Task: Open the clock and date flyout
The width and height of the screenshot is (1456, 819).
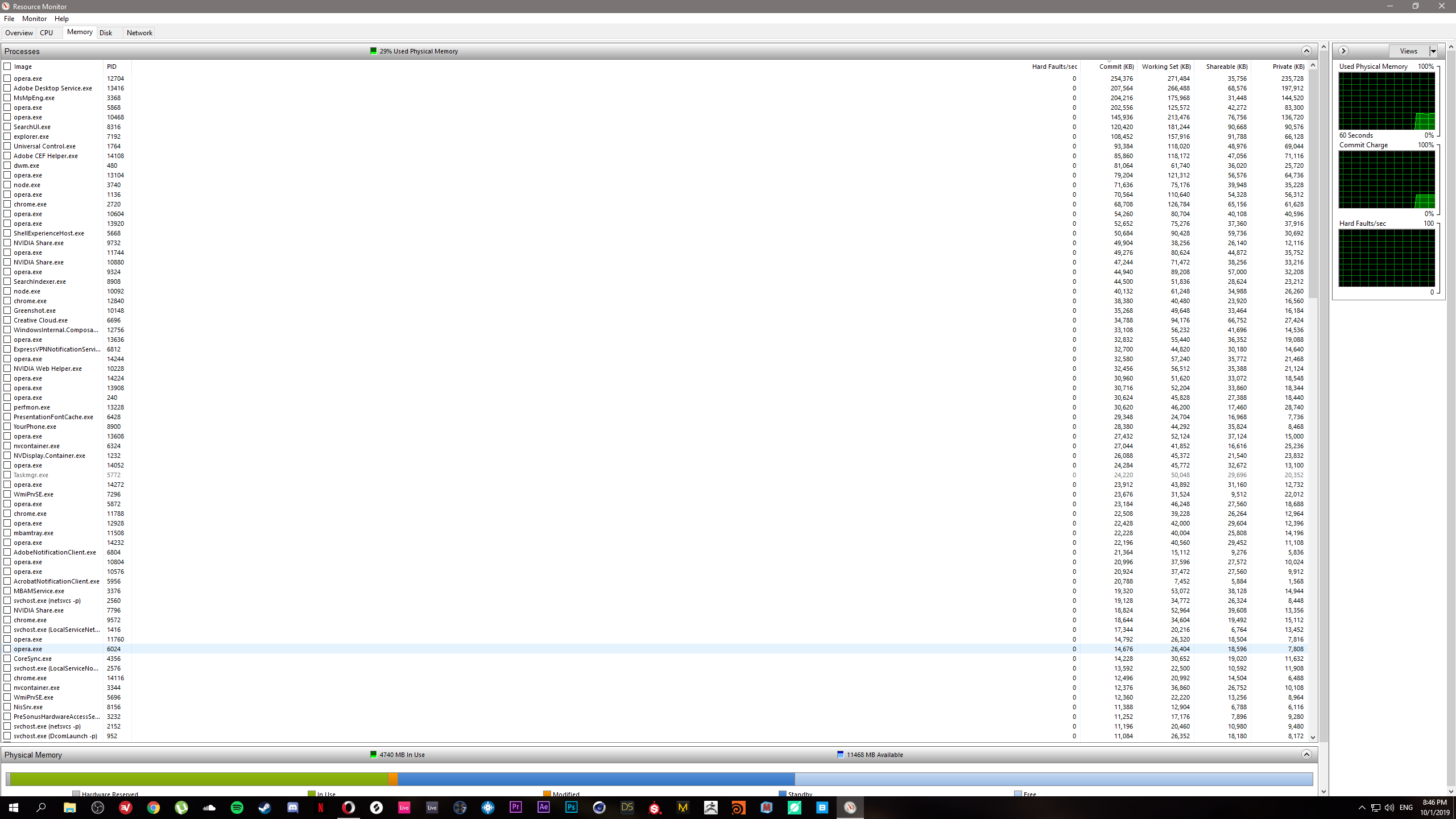Action: click(1434, 807)
